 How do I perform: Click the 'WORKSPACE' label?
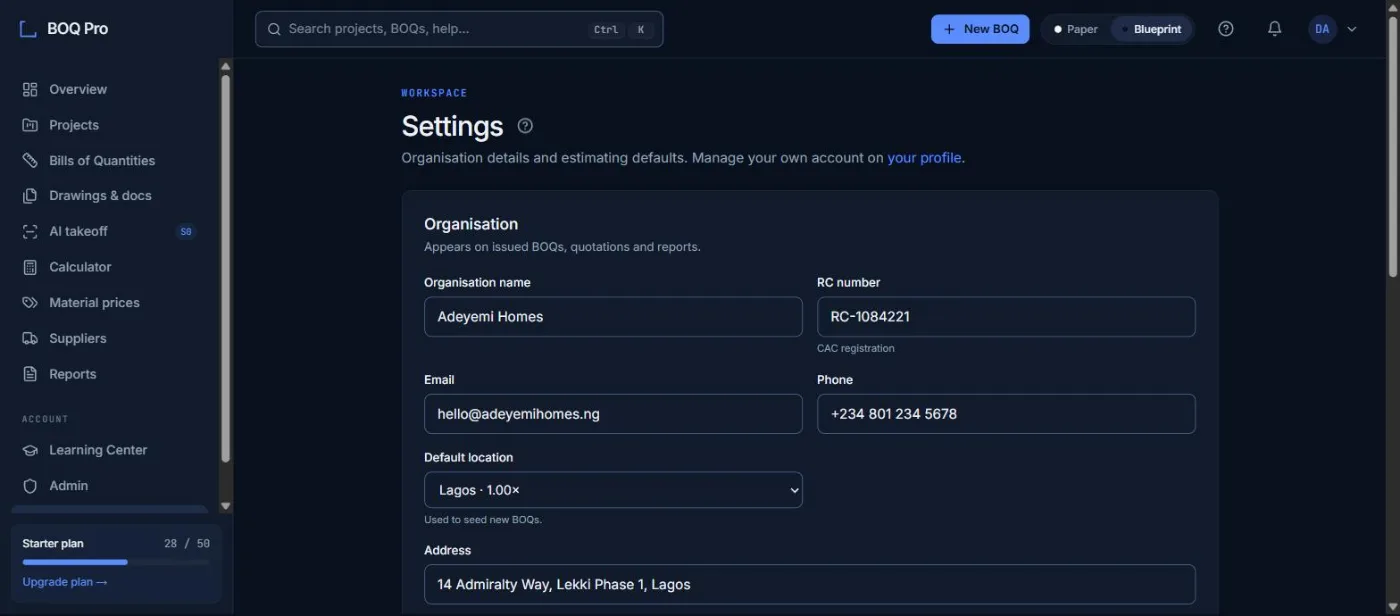click(434, 93)
